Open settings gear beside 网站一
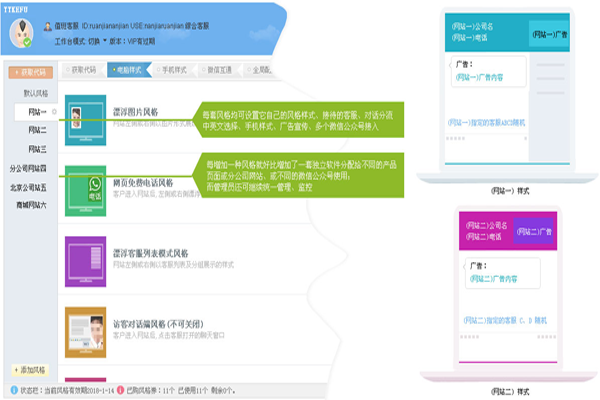The height and width of the screenshot is (400, 600). (x=54, y=112)
